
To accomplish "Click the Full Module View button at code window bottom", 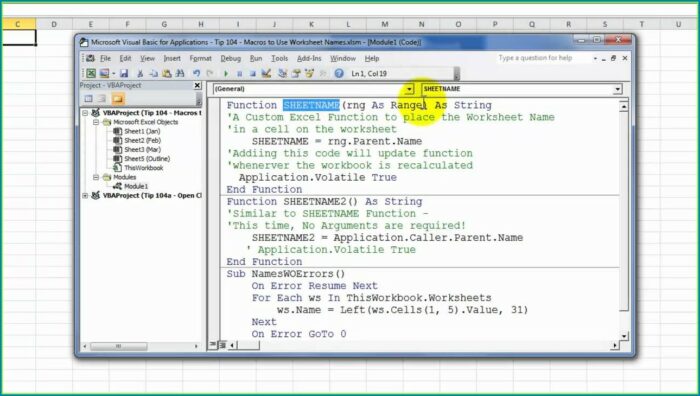I will [222, 345].
